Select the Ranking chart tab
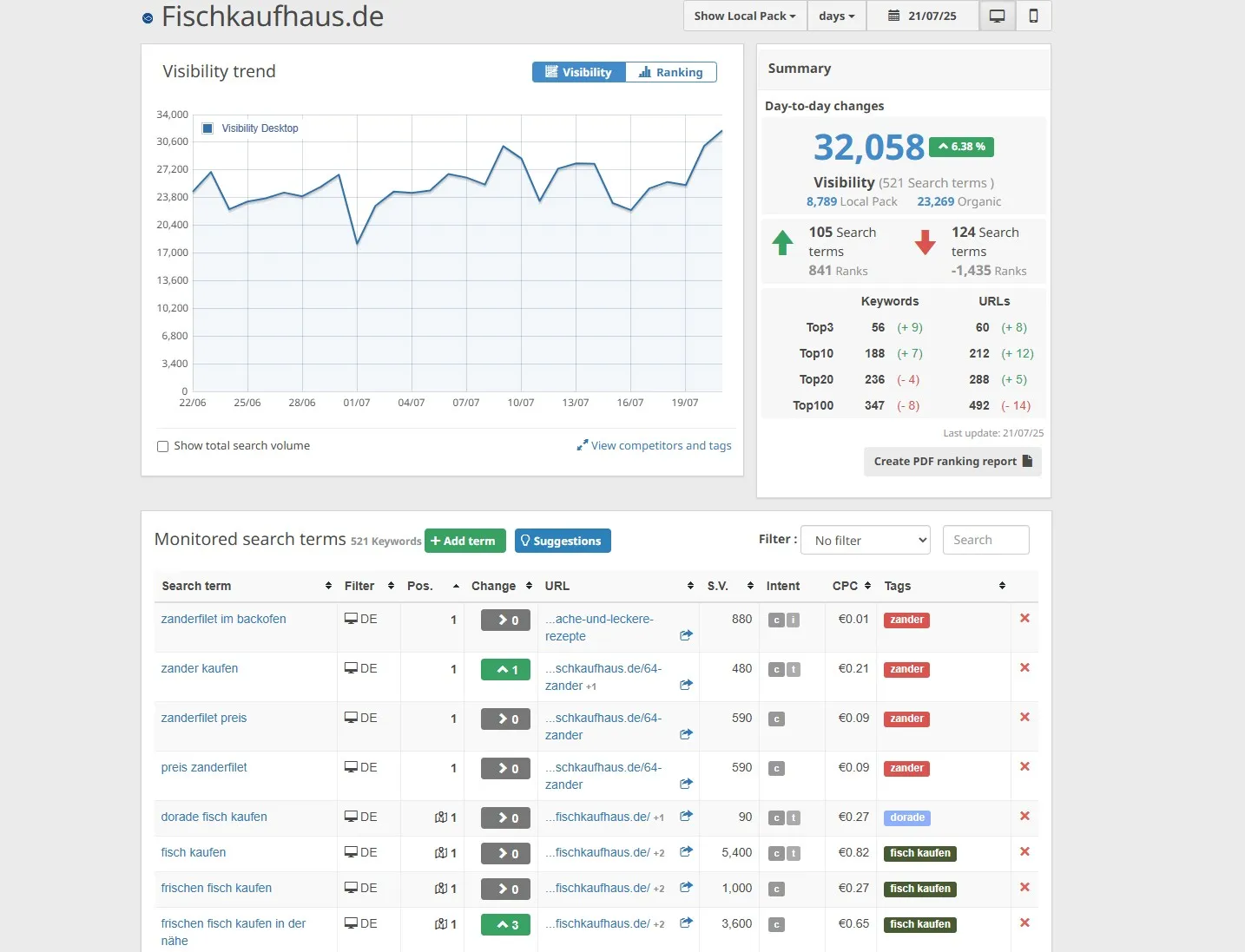The width and height of the screenshot is (1245, 952). tap(671, 72)
